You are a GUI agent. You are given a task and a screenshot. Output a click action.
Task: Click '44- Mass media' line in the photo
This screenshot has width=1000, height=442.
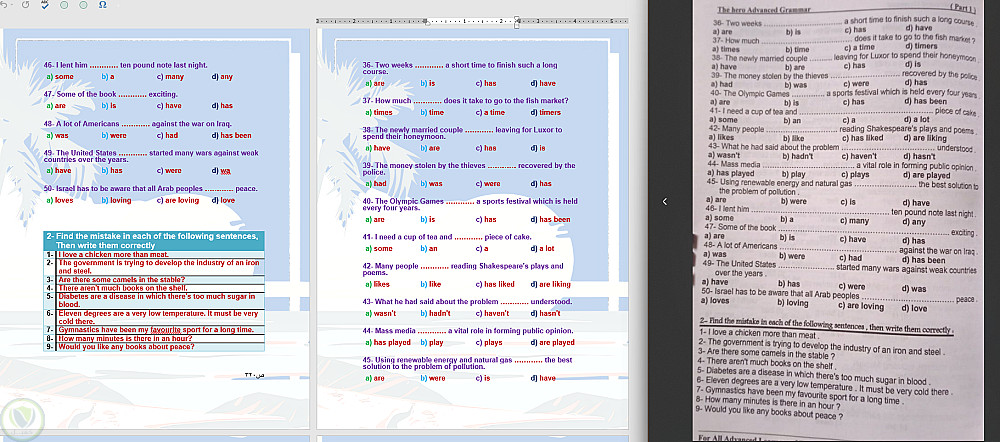coord(843,166)
